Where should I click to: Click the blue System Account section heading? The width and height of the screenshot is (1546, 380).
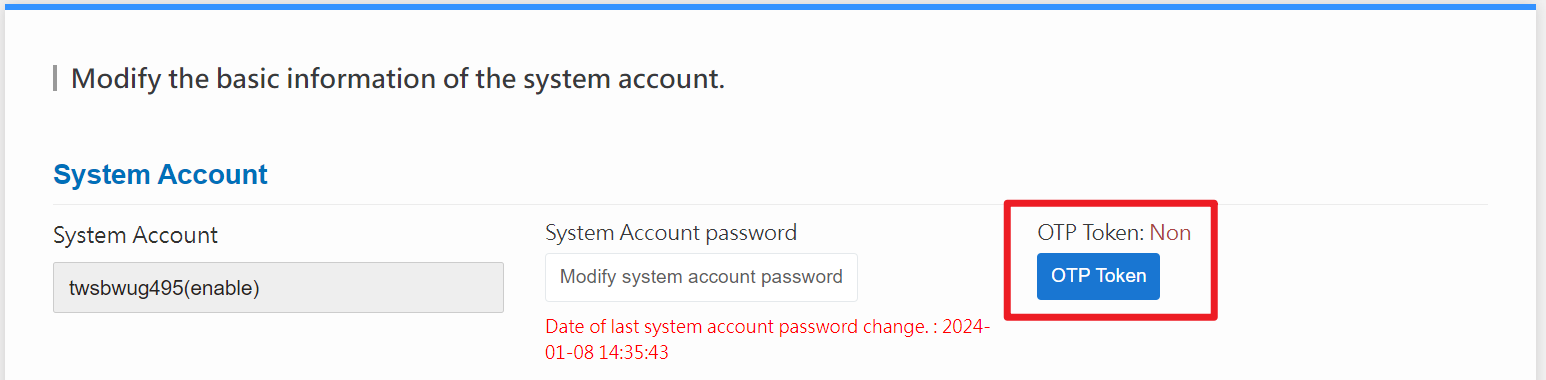click(x=160, y=175)
